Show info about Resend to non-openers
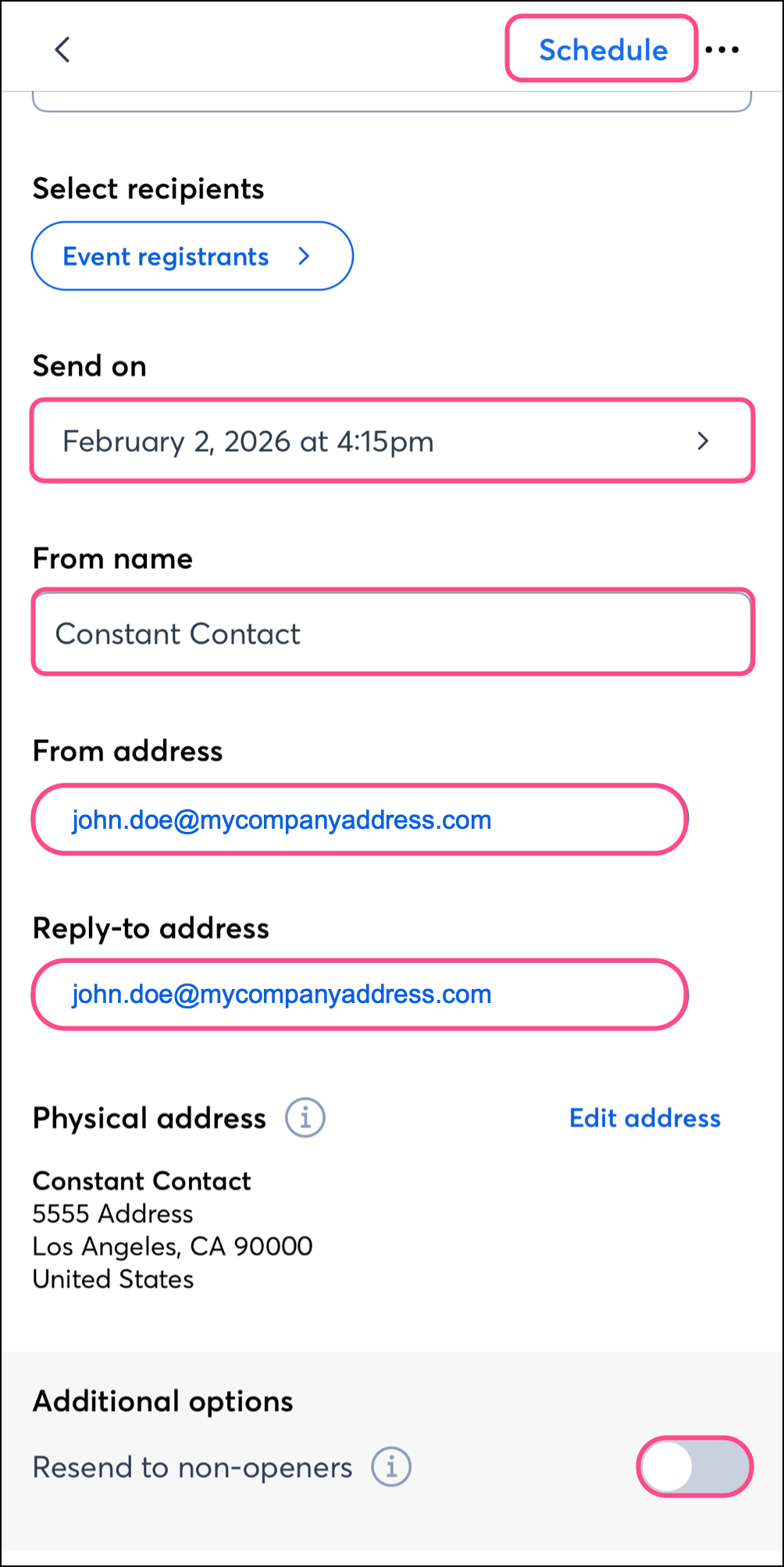This screenshot has height=1567, width=784. tap(390, 1467)
